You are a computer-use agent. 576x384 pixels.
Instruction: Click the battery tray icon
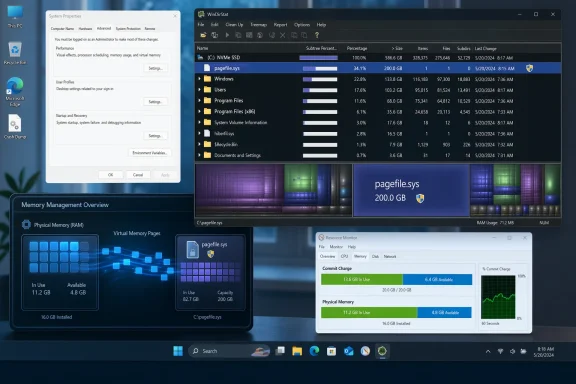click(523, 352)
